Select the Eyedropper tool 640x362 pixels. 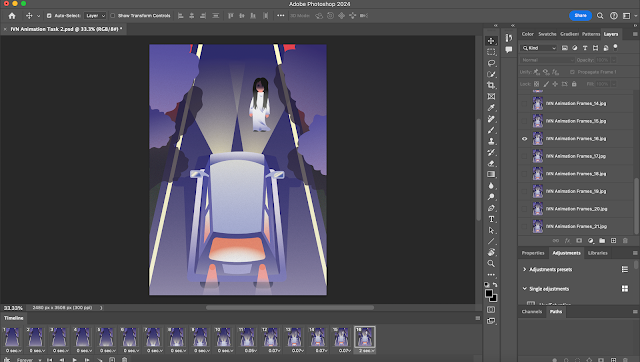491,108
